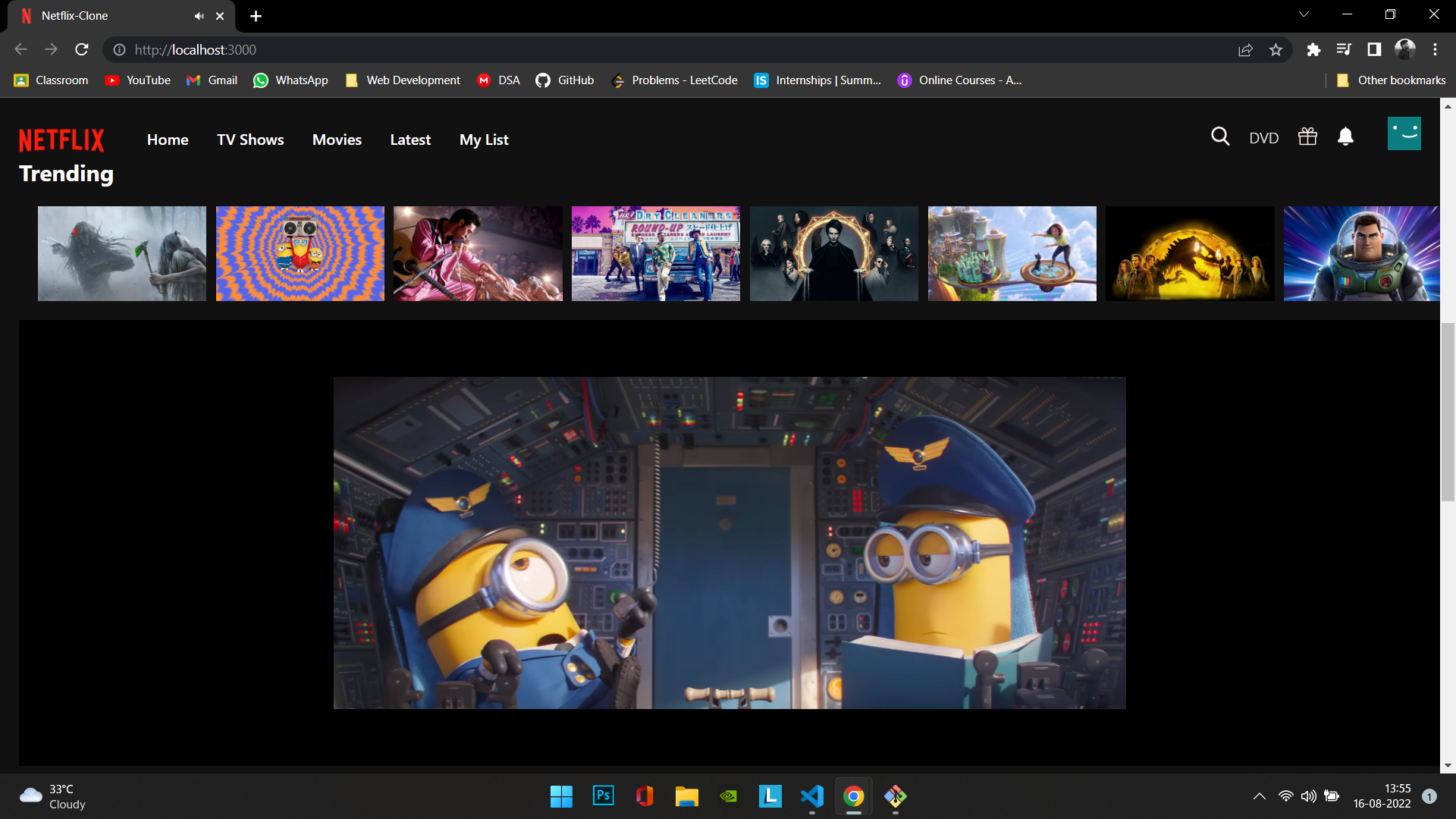Mute the Netflix-Clone tab audio
Screen dimensions: 1456x819
199,16
